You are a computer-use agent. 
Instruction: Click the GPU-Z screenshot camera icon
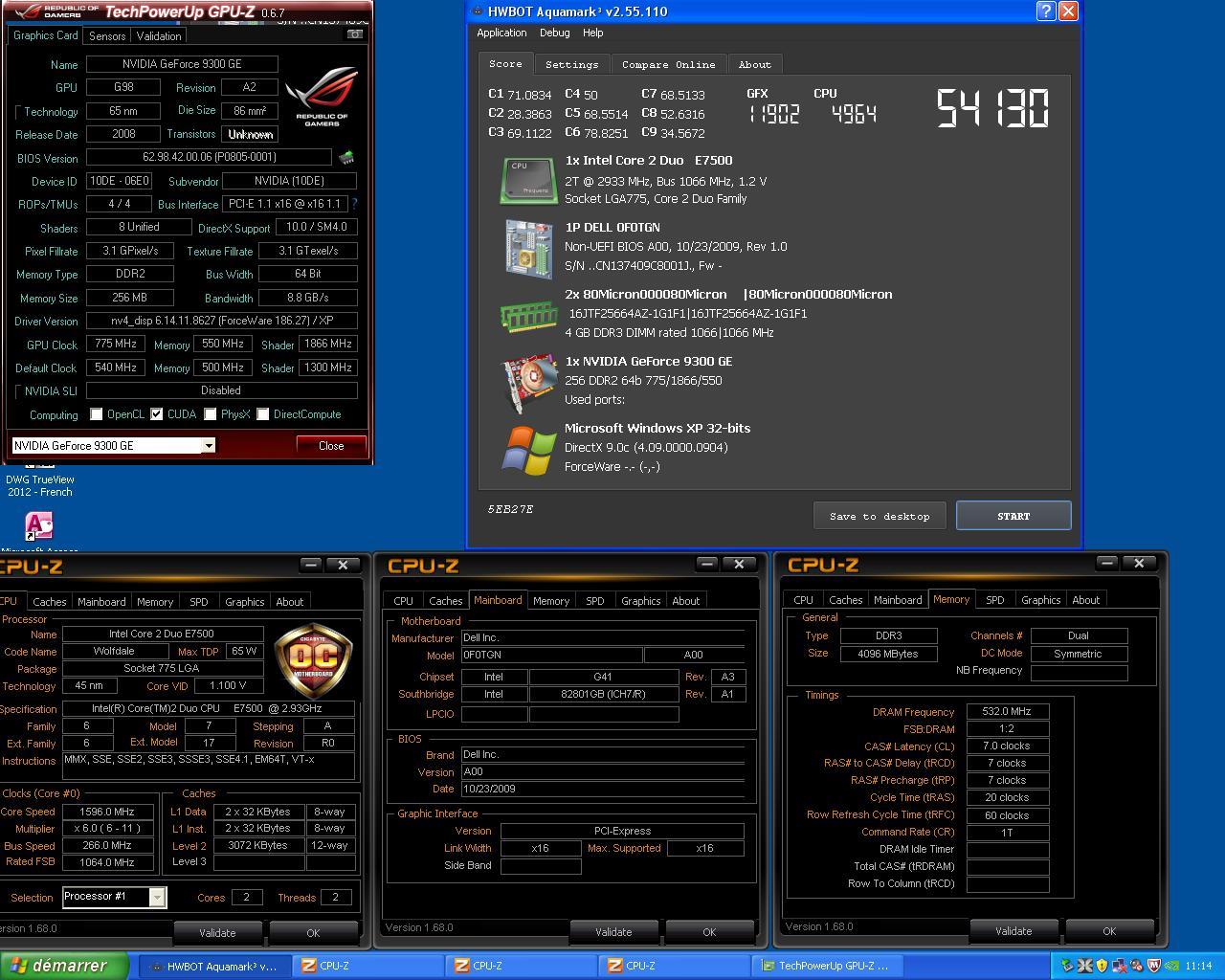(354, 34)
